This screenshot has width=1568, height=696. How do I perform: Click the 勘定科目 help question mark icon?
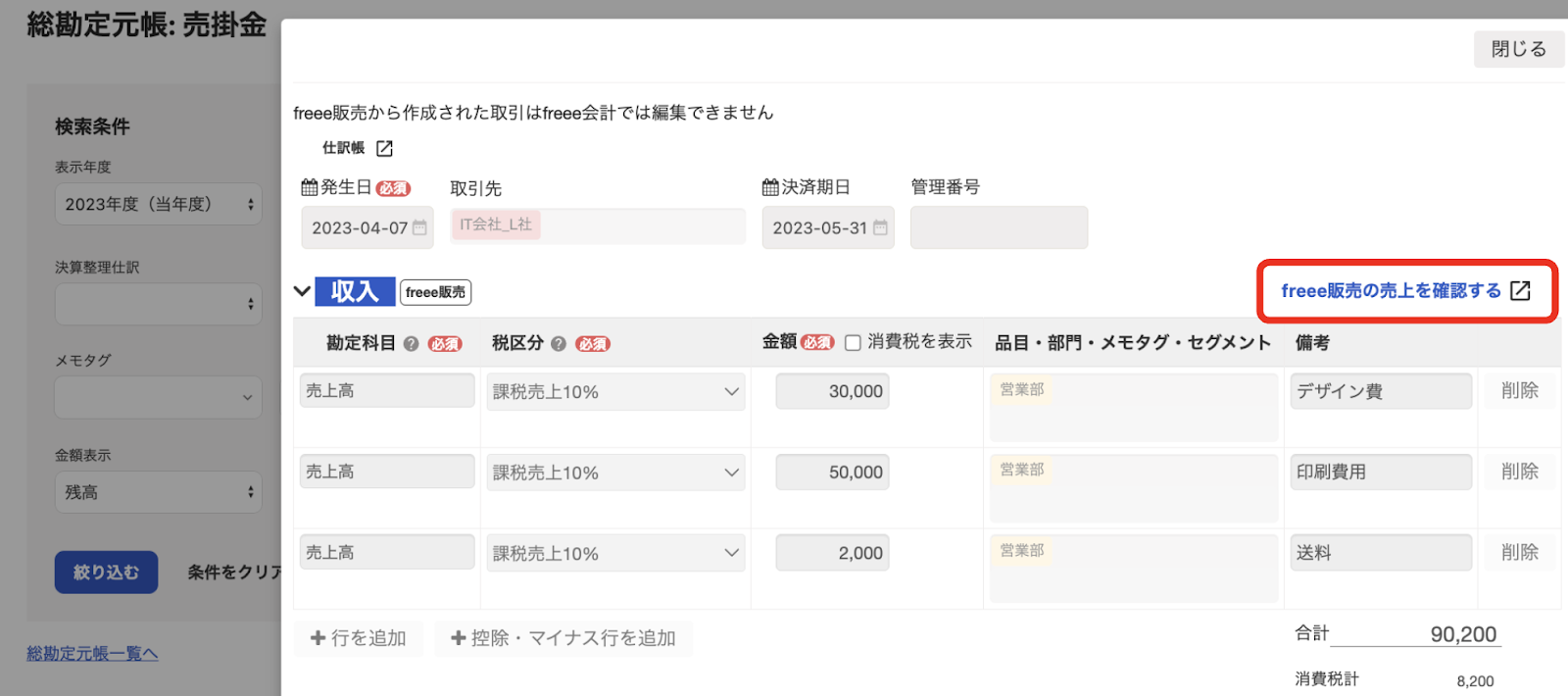tap(412, 344)
